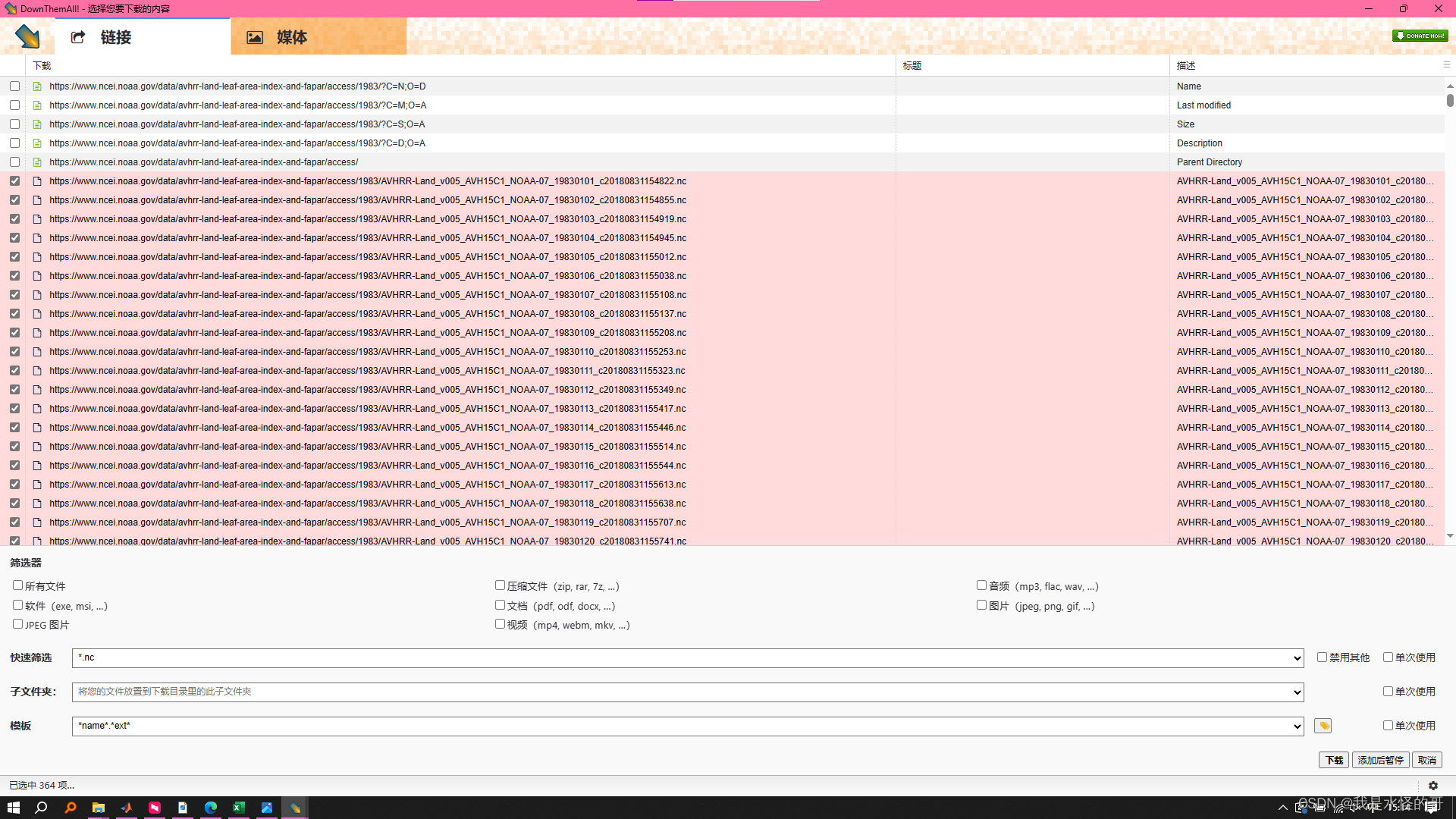Click the 添加后暂停 button
Screen dimensions: 1456x819
pyautogui.click(x=1380, y=760)
